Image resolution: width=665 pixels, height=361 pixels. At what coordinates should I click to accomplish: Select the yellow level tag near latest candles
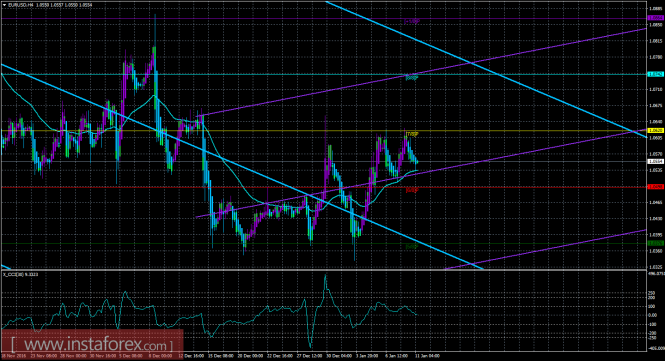(412, 134)
